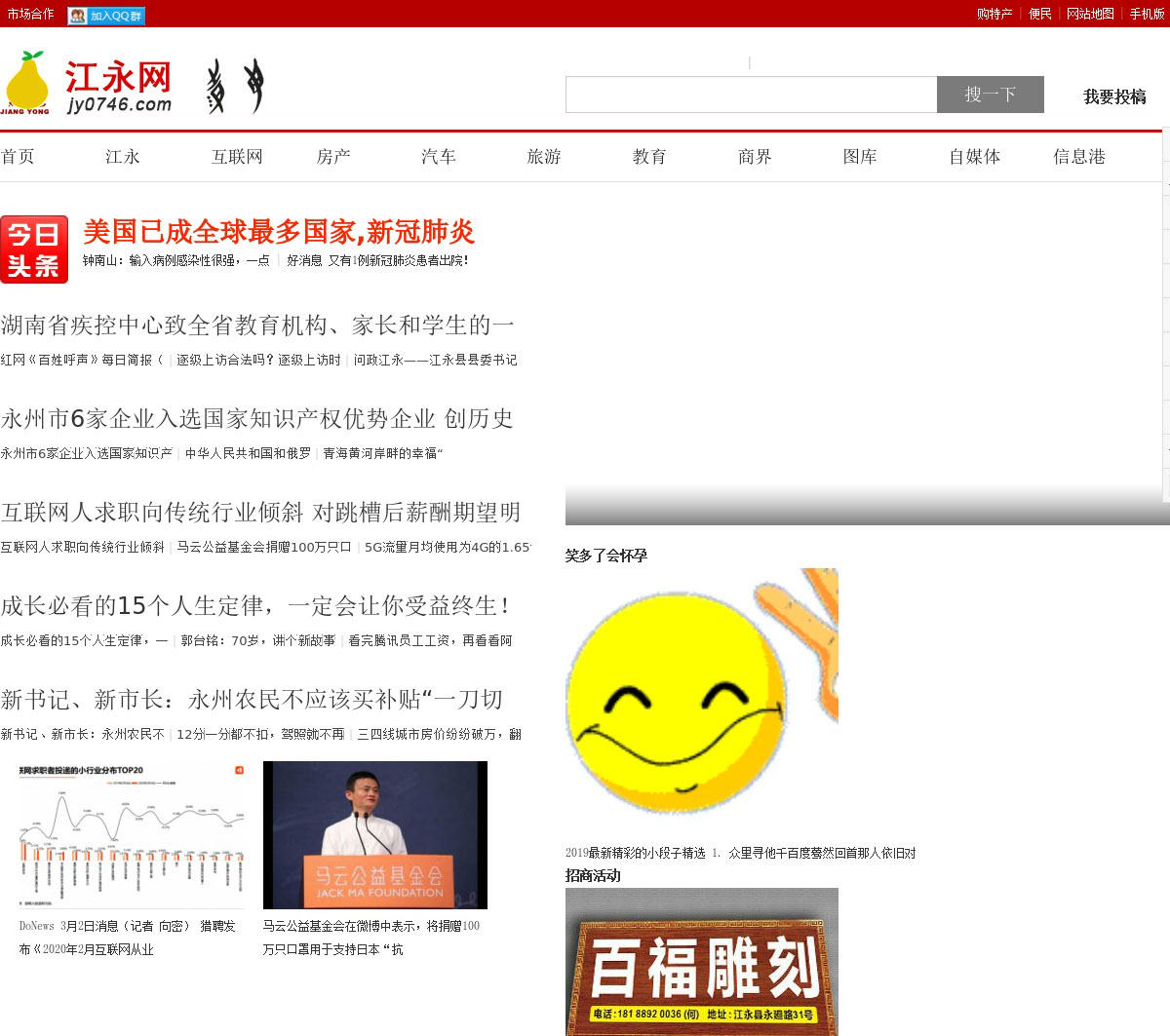
Task: Click the 笑多了会怀孕 section title
Action: point(605,556)
